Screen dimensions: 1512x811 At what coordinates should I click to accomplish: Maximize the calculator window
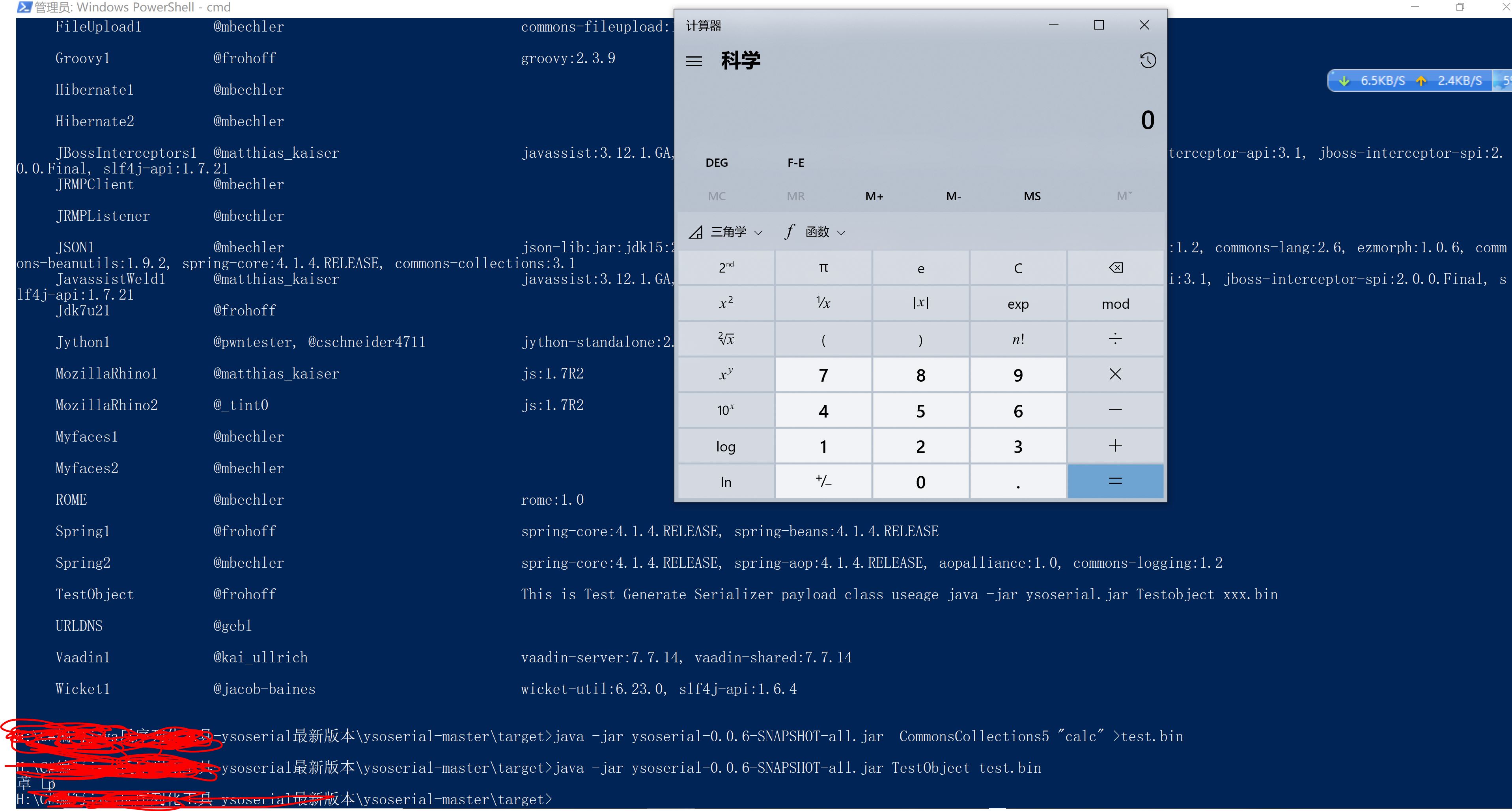pos(1099,25)
